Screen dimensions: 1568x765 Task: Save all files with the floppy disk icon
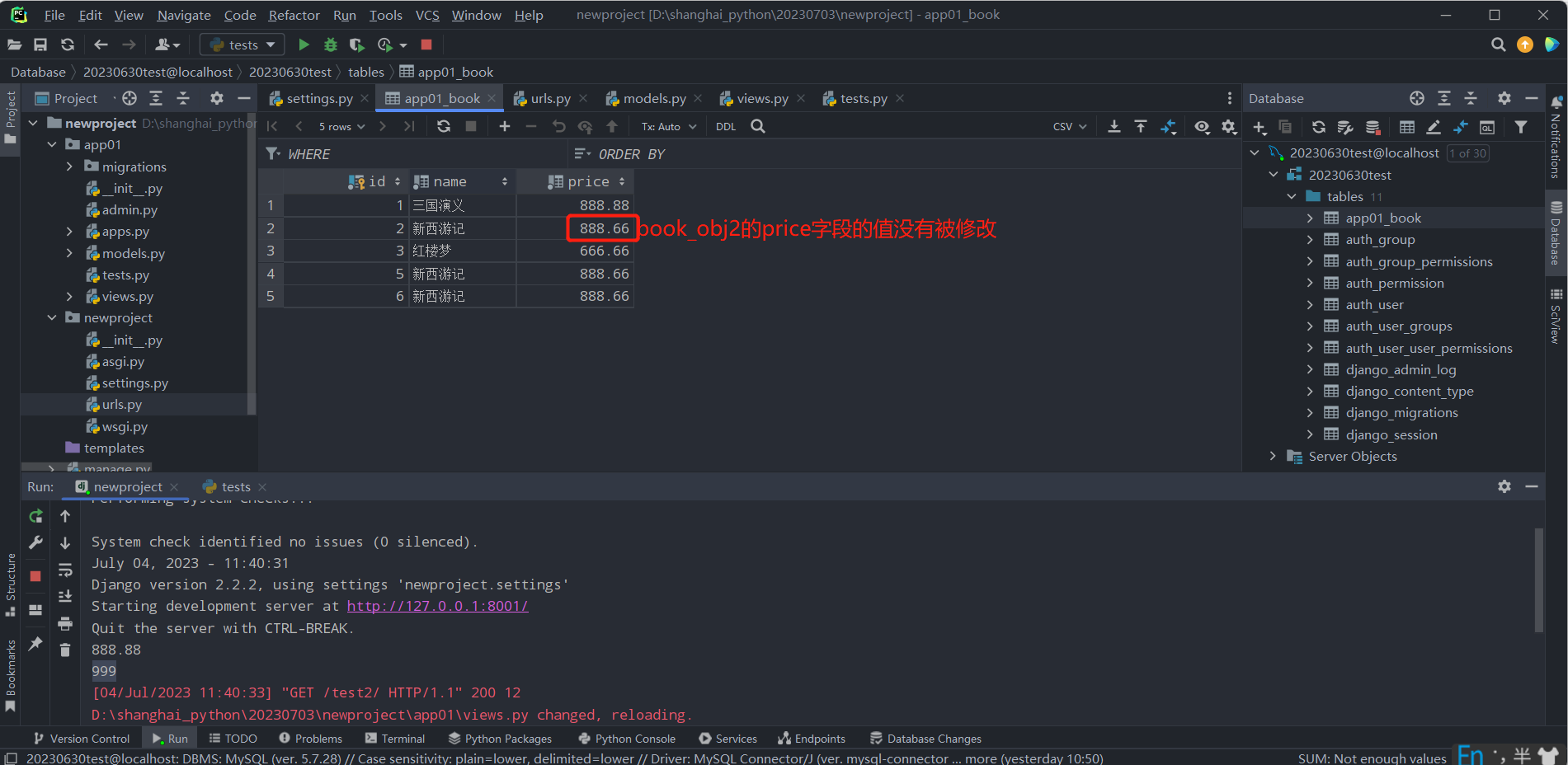coord(40,45)
